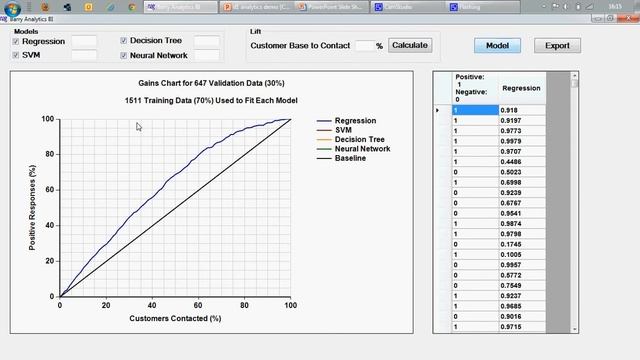Select the cell with value 0.5023
This screenshot has width=640, height=360.
(x=522, y=172)
